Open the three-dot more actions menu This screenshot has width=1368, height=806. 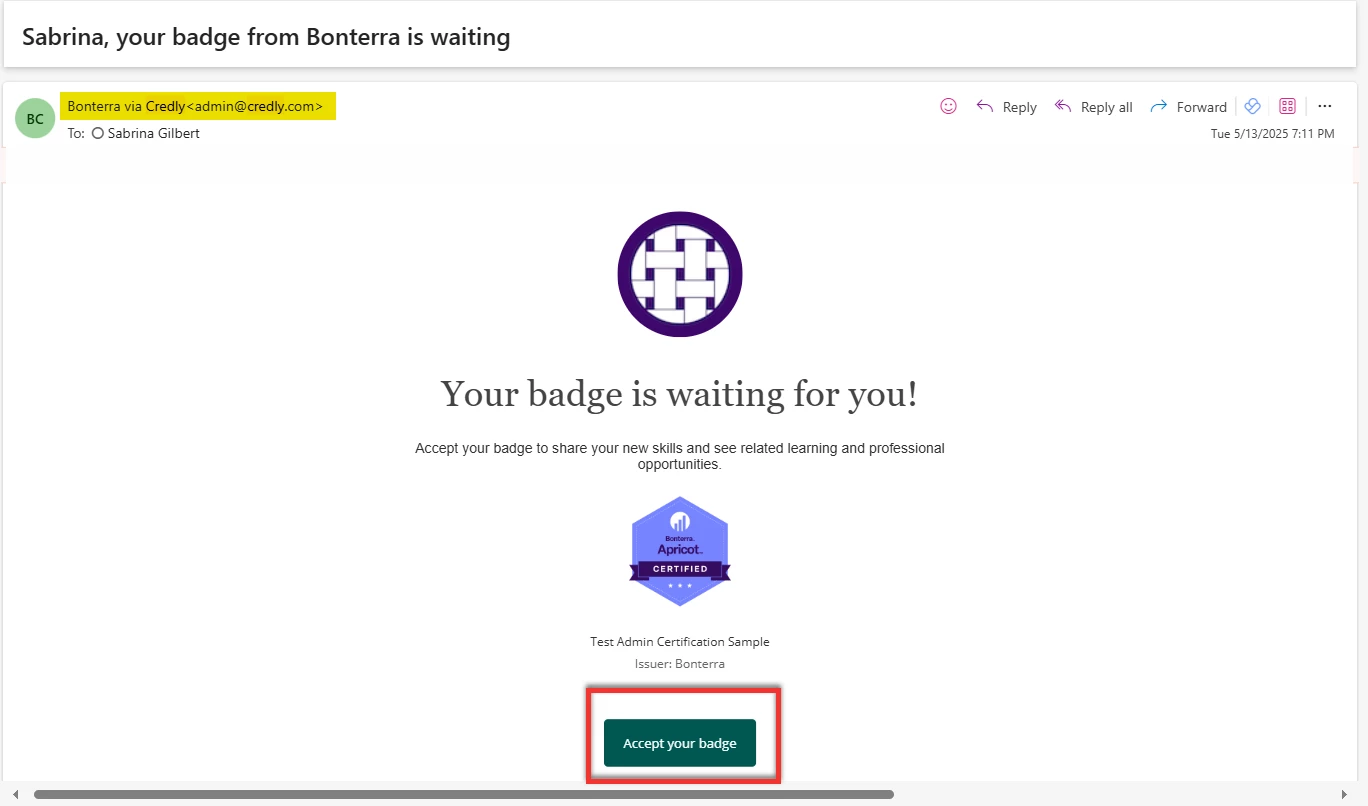[x=1325, y=106]
